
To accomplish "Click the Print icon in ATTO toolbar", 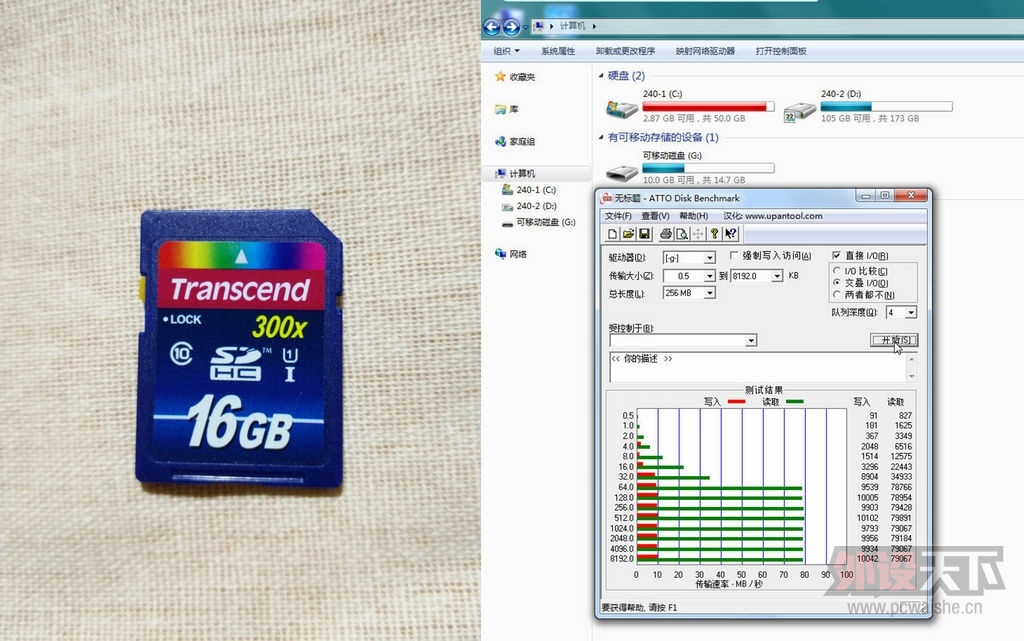I will point(665,234).
